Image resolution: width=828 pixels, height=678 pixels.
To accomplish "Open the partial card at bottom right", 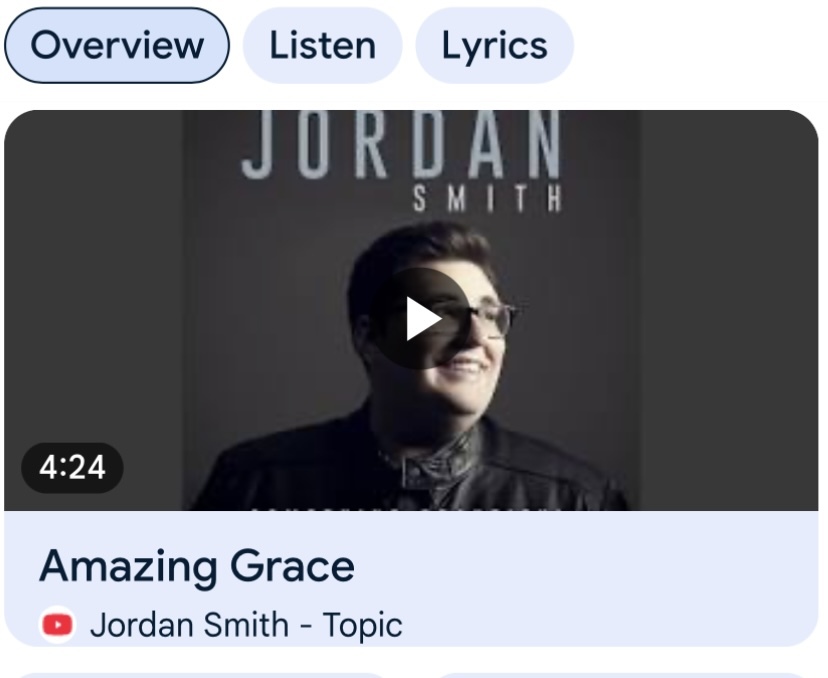I will [623, 675].
